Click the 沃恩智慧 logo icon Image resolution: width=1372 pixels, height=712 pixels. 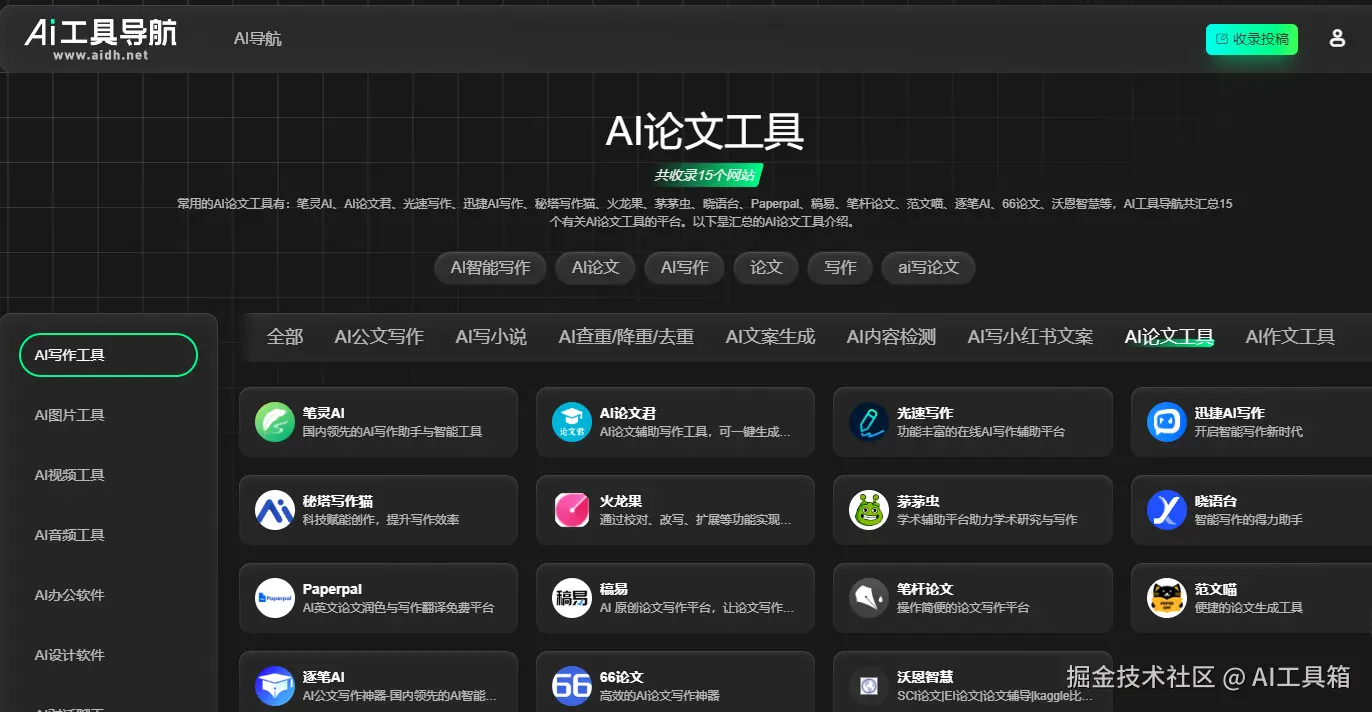point(869,686)
